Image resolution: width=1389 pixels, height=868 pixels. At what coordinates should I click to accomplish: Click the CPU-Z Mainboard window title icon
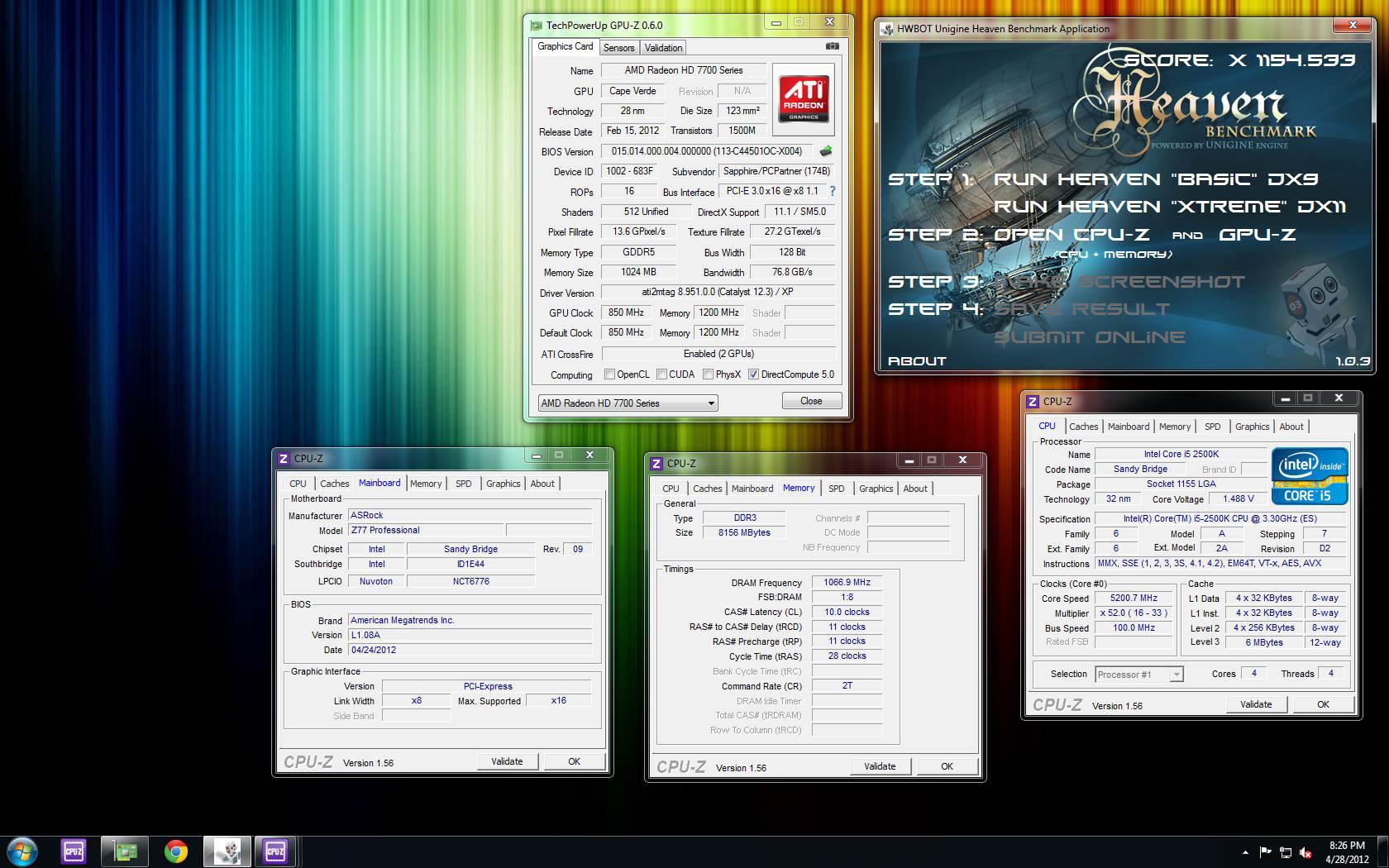coord(284,458)
